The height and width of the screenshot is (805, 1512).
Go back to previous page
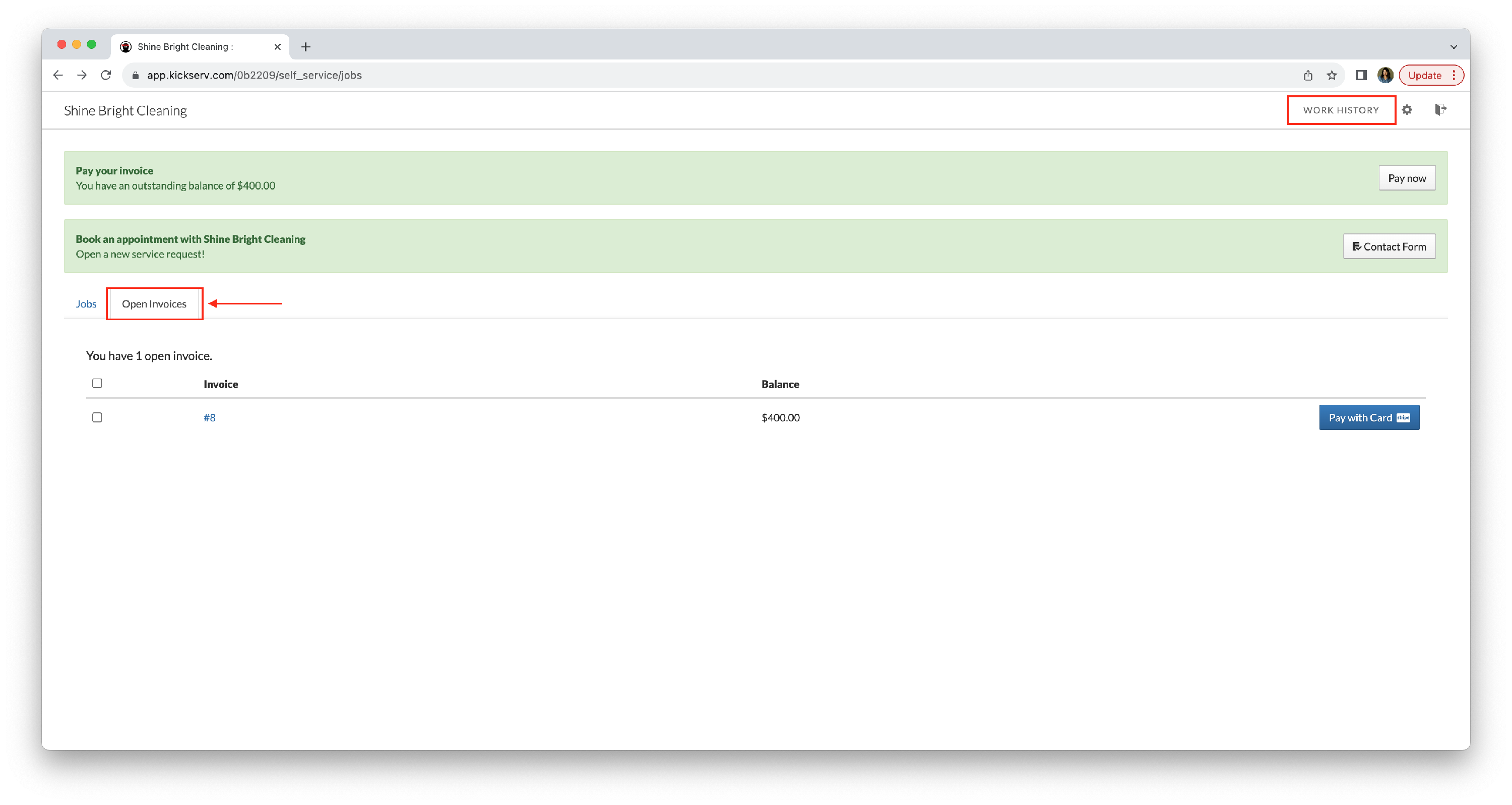[57, 75]
